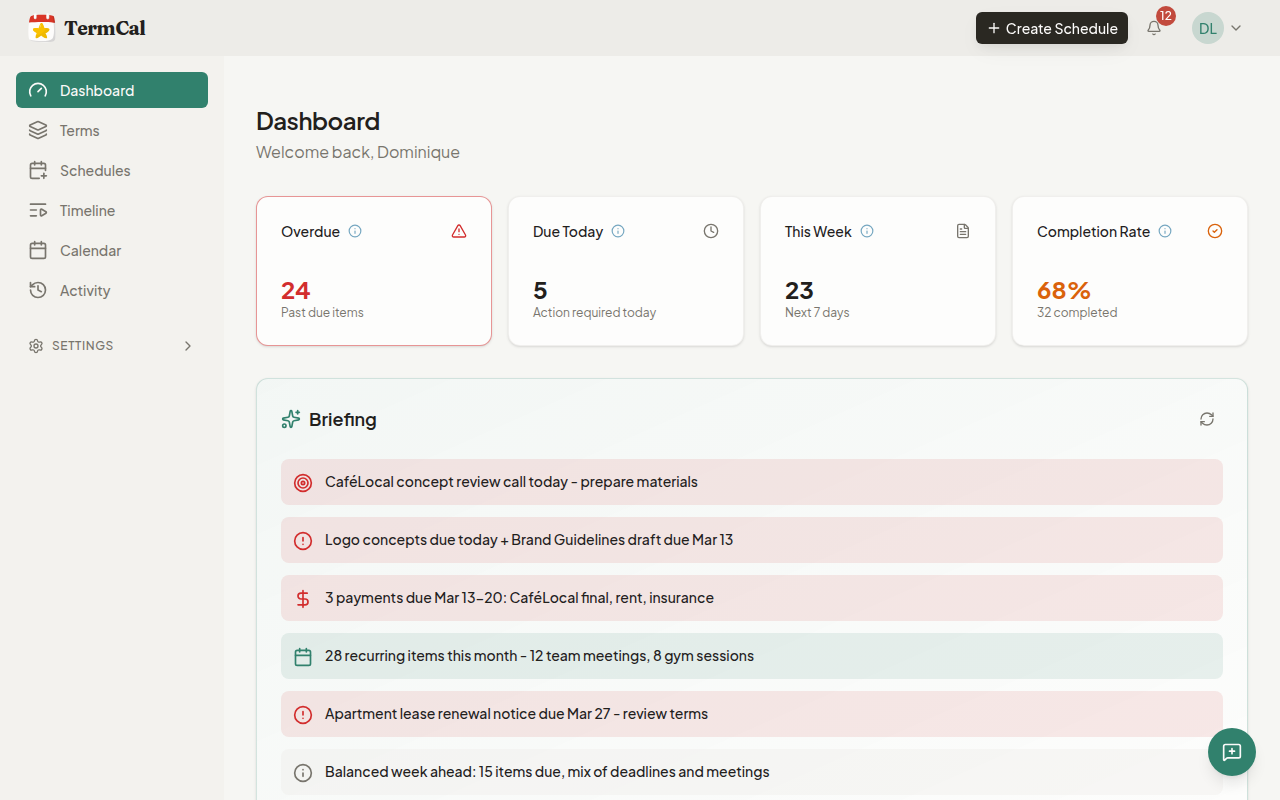This screenshot has height=800, width=1280.
Task: Click the Create Schedule button
Action: point(1051,28)
